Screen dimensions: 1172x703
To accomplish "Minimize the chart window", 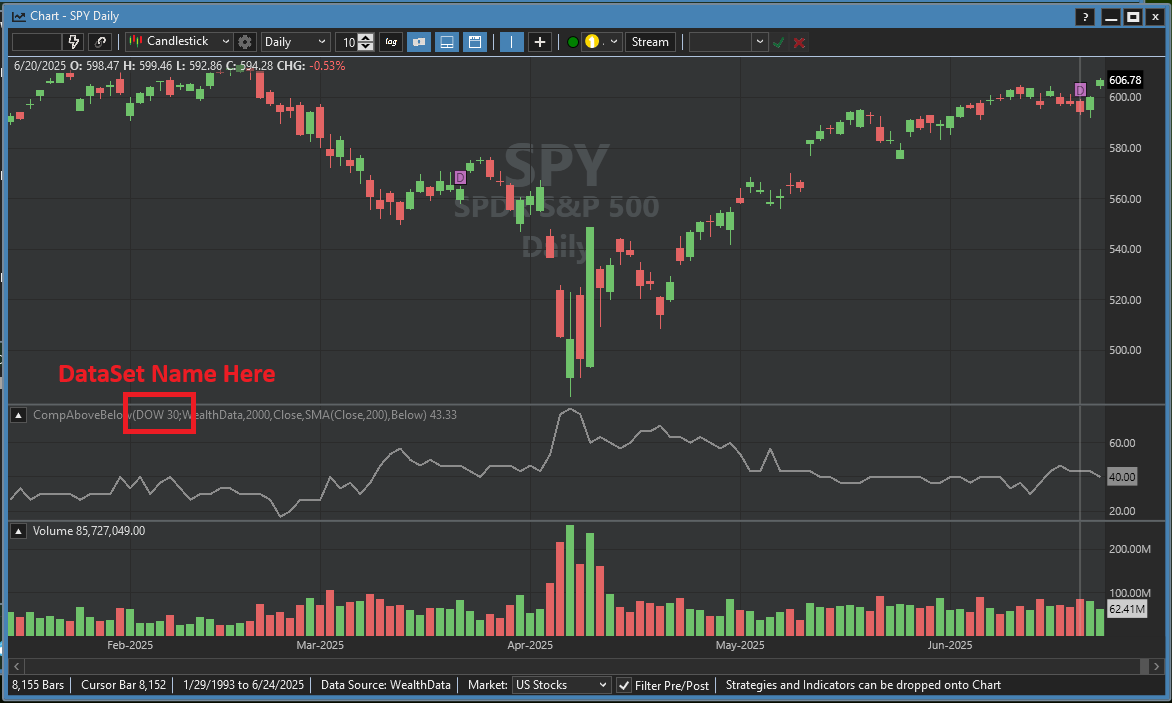I will click(x=1111, y=16).
